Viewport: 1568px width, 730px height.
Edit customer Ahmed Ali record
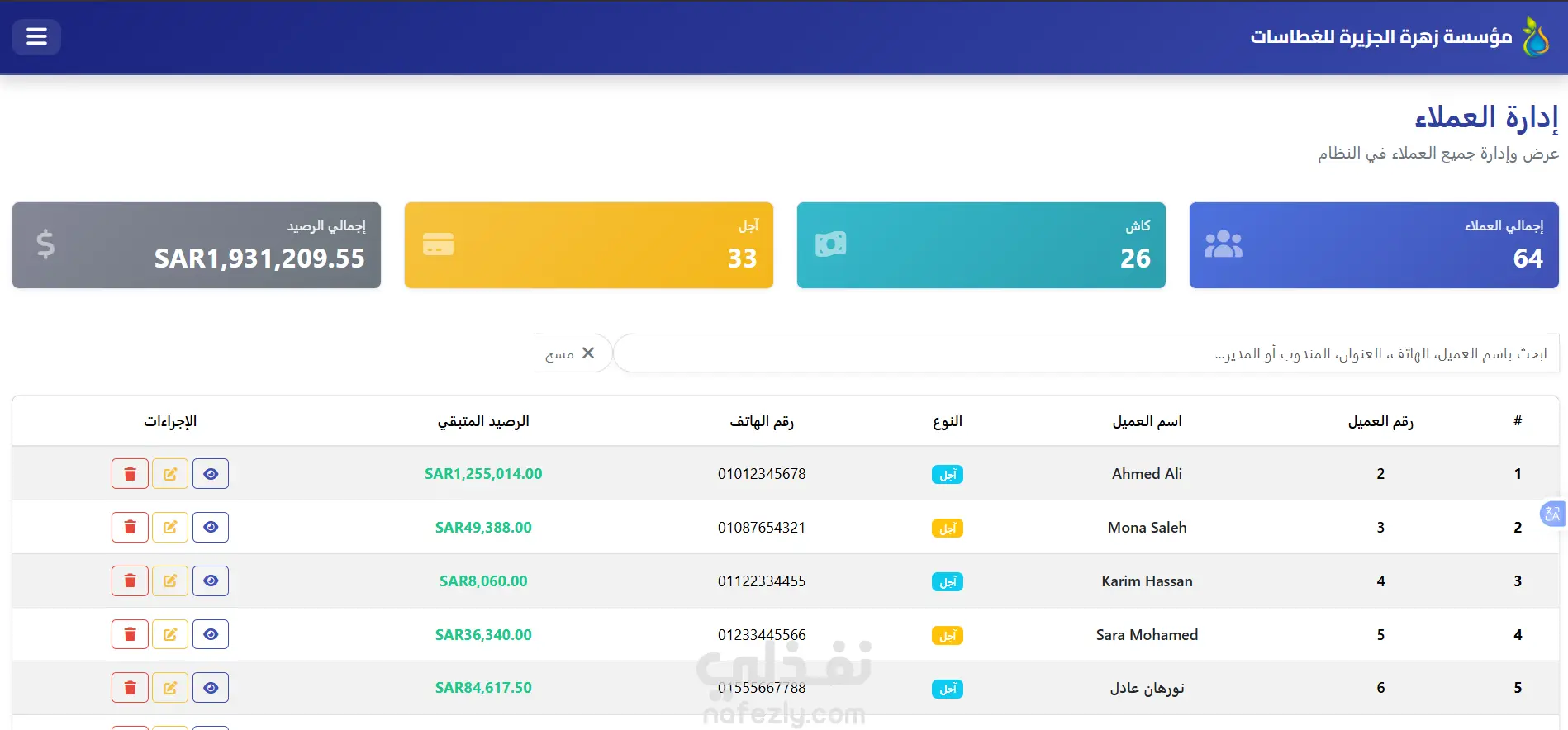(170, 474)
